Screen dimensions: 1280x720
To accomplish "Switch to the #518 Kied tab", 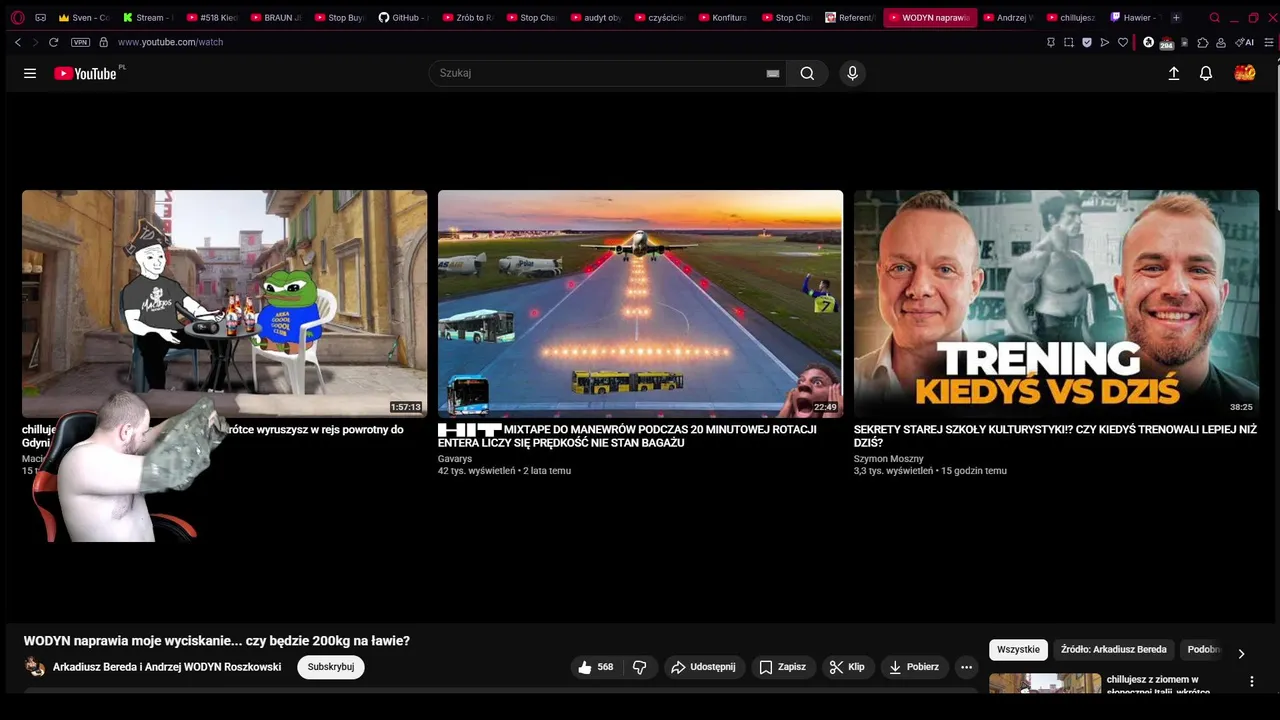I will click(x=212, y=17).
